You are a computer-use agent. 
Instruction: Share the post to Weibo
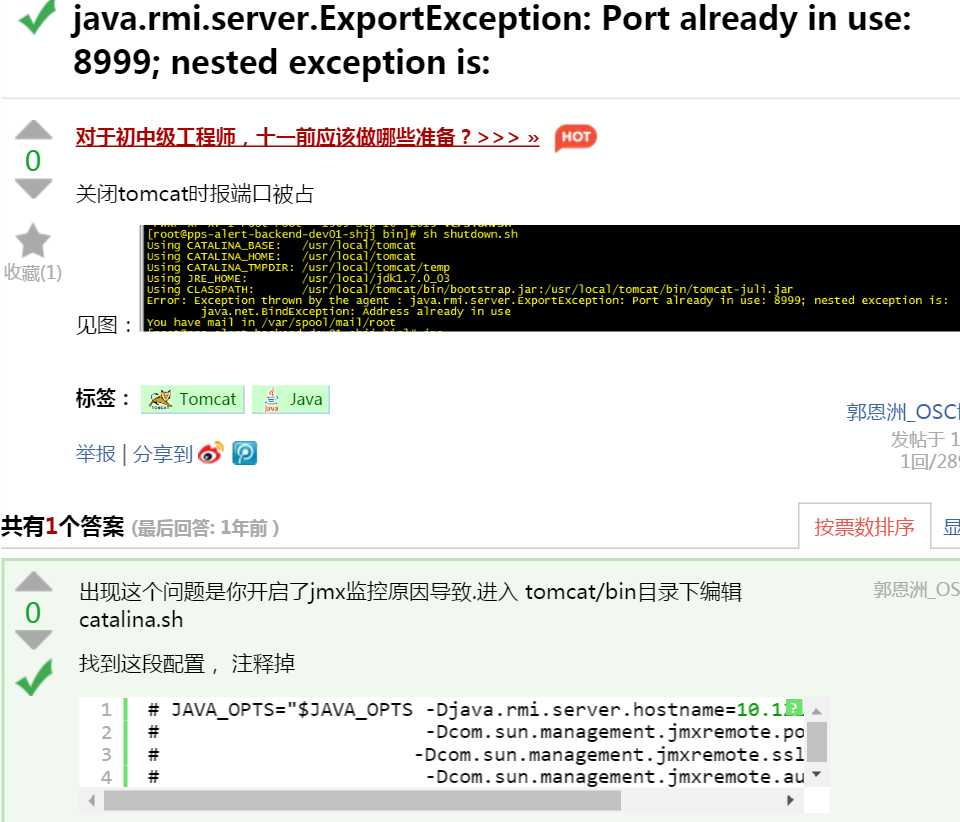click(211, 454)
